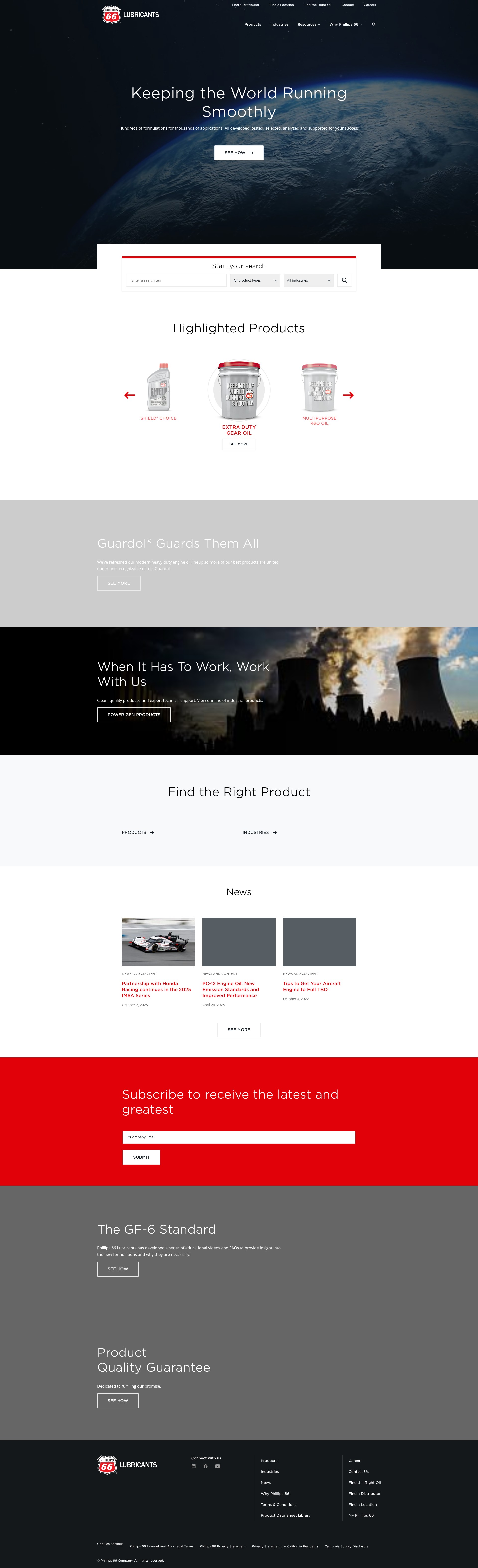
Task: Click POWER GEN PRODUCTS button
Action: click(134, 715)
